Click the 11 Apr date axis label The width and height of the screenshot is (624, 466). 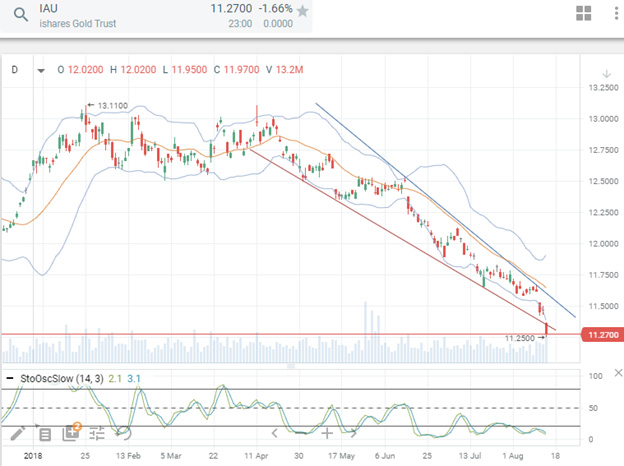click(x=256, y=456)
